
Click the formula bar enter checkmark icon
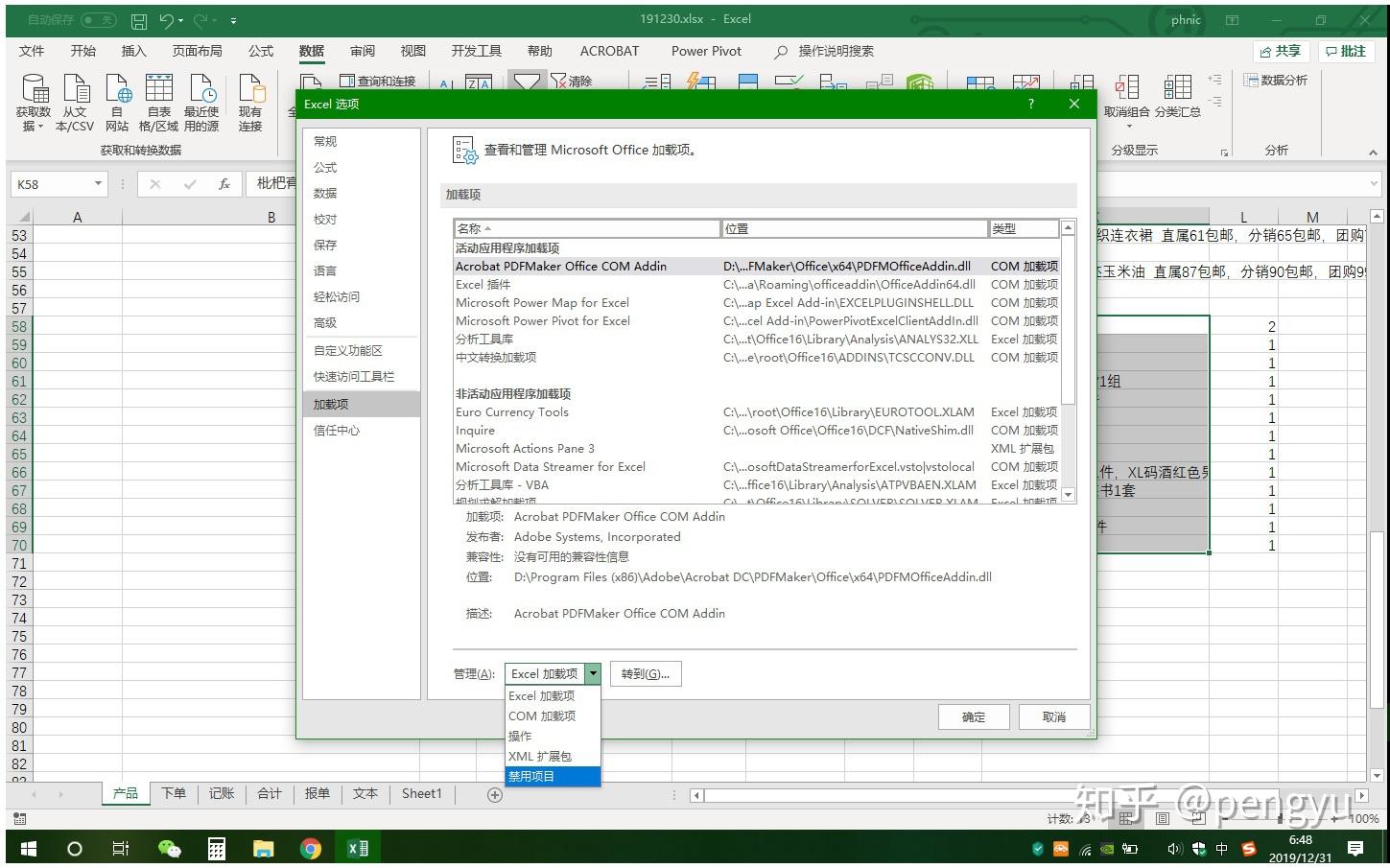tap(190, 184)
